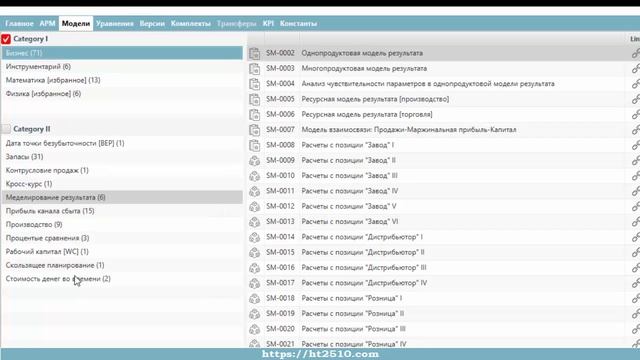Click the link icon in SM-0007 row
This screenshot has height=360, width=640.
[x=636, y=130]
